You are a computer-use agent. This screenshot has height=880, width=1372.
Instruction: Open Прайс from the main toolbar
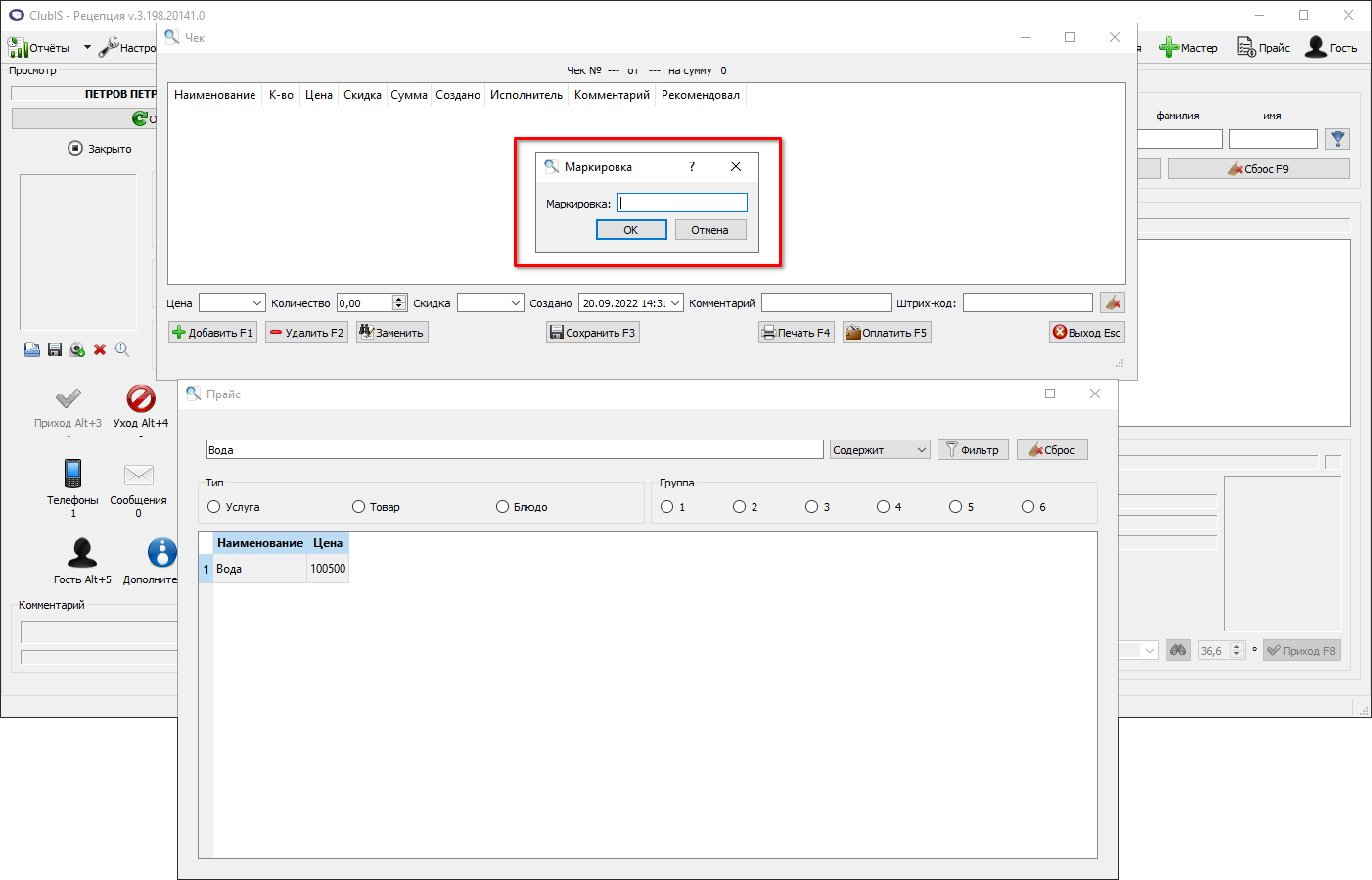(1263, 47)
